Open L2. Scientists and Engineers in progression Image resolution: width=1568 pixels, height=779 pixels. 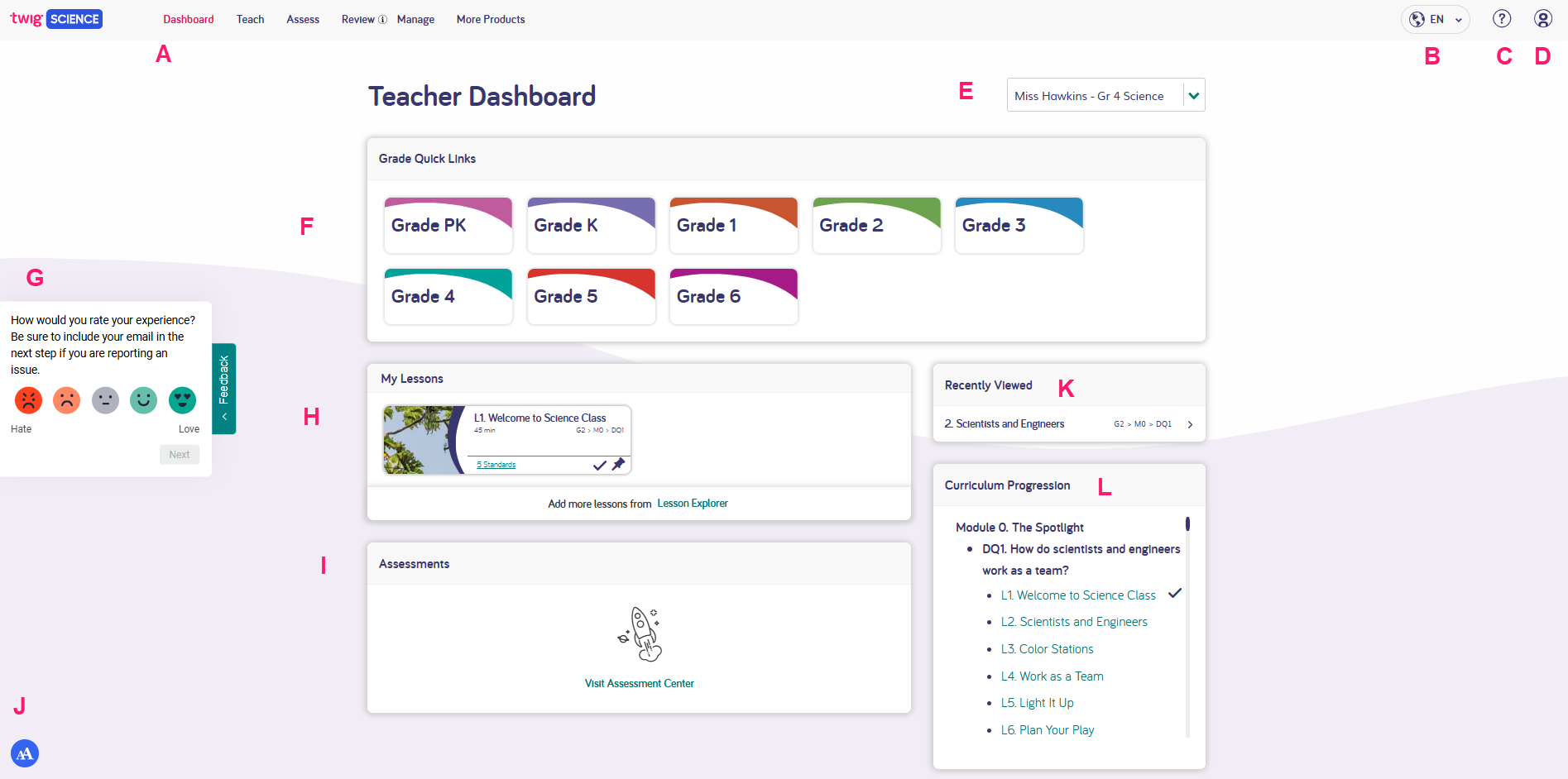click(1074, 622)
